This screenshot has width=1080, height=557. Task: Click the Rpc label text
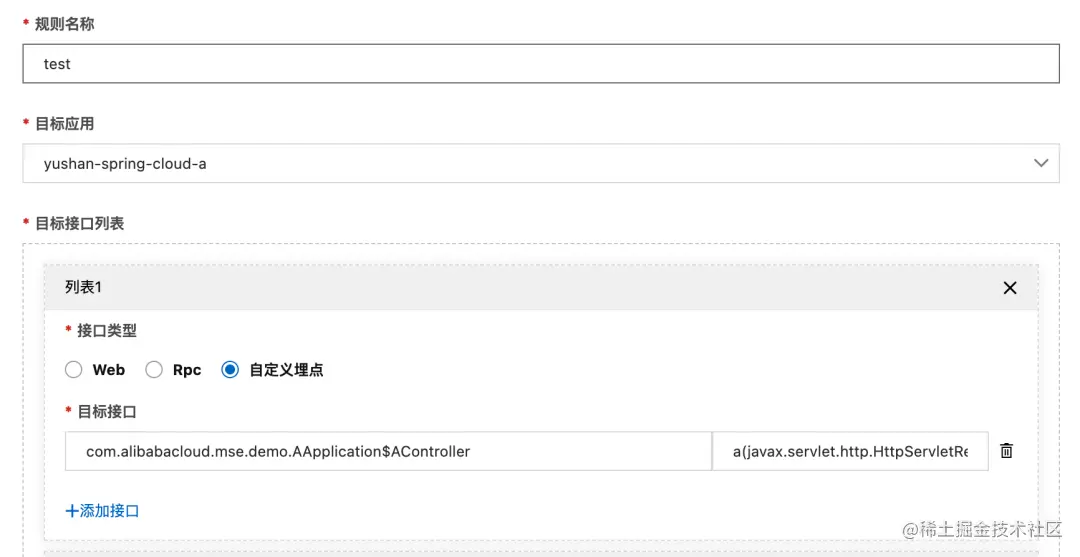coord(187,370)
